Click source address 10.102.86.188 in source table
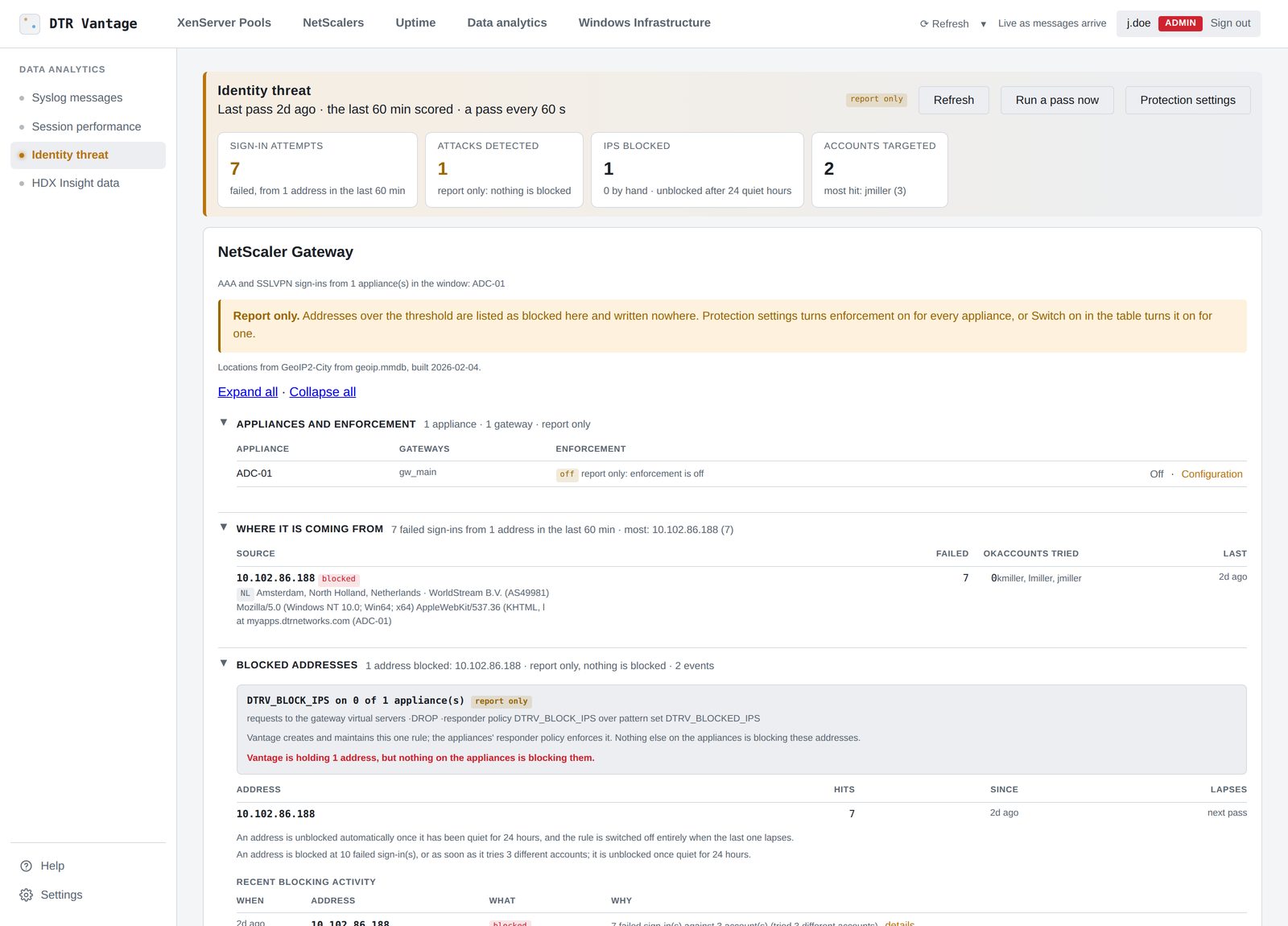This screenshot has width=1288, height=926. [x=275, y=578]
